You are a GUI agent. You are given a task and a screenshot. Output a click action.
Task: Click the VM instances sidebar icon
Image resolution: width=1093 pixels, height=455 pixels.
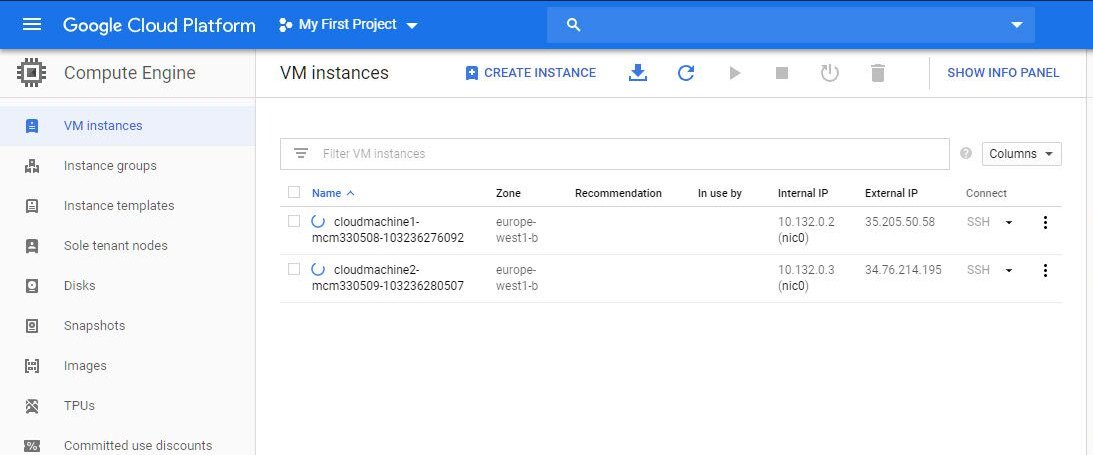pyautogui.click(x=31, y=126)
